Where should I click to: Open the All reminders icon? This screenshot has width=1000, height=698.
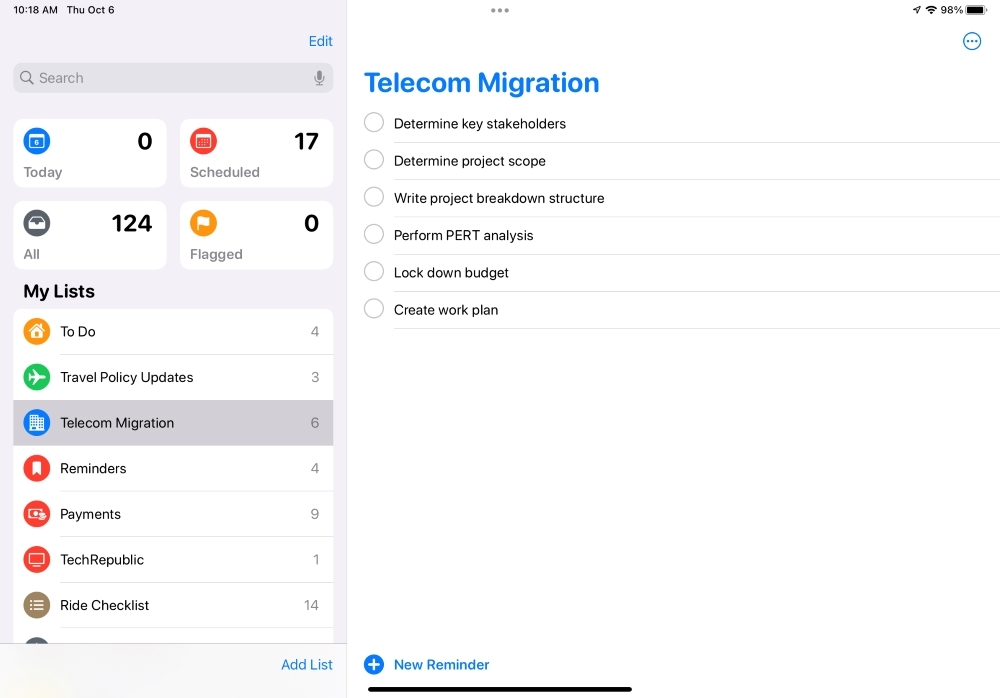click(37, 223)
